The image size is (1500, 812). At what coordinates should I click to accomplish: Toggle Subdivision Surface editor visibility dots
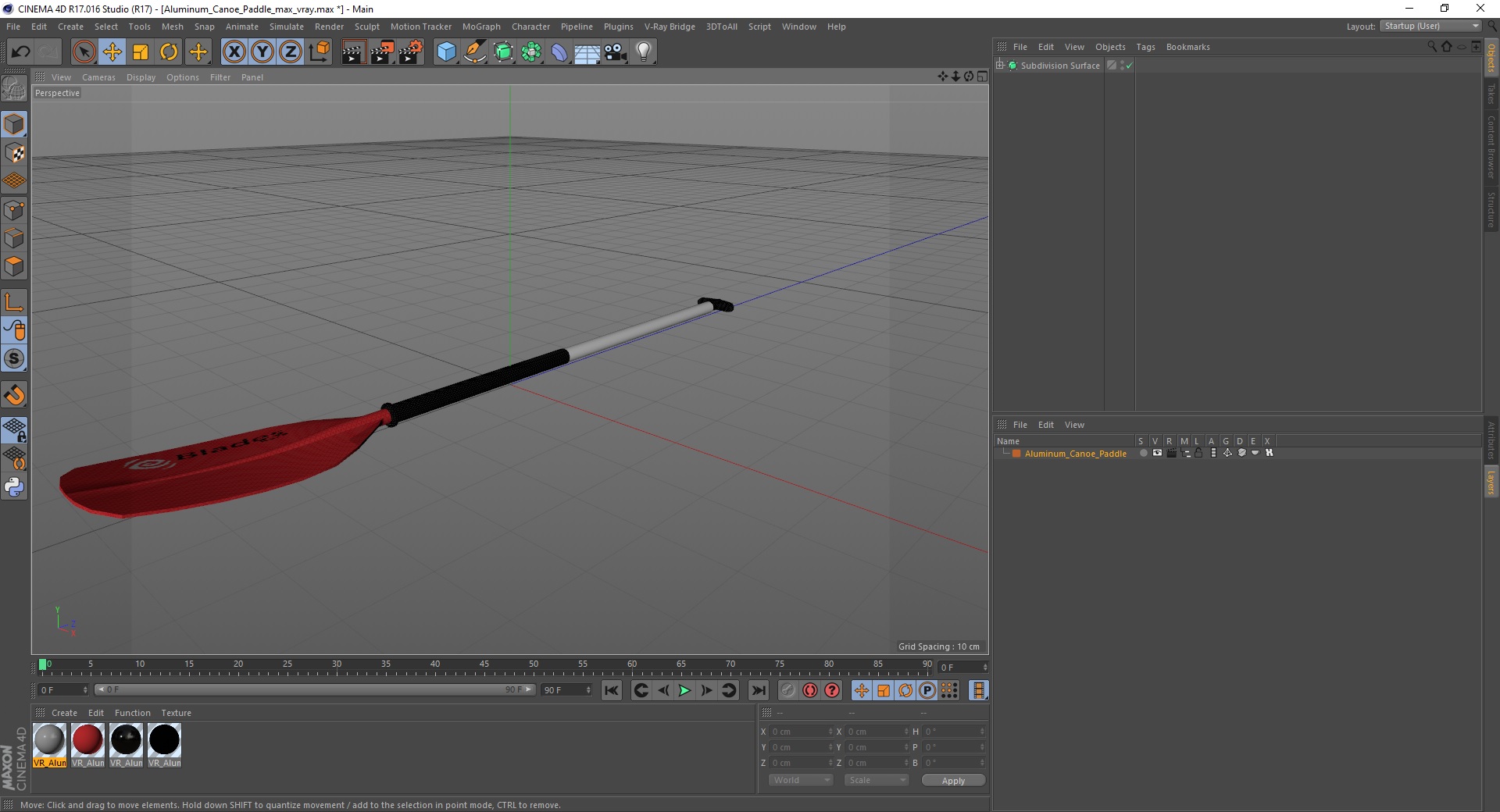[x=1122, y=66]
